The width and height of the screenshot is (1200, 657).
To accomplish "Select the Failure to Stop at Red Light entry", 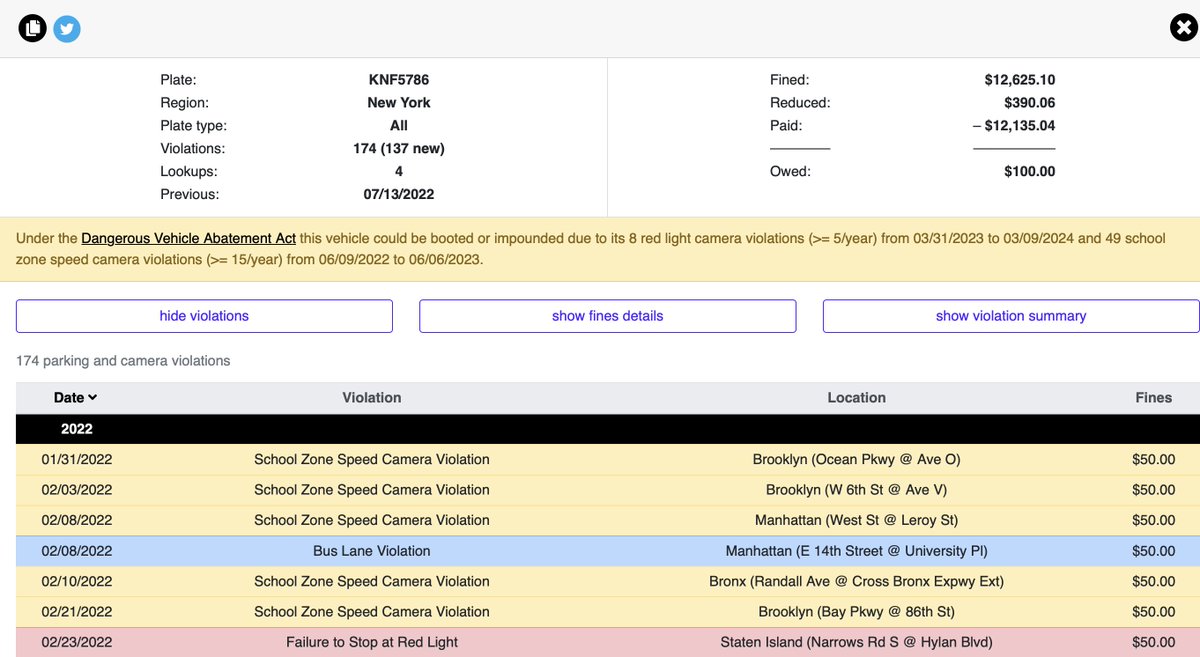I will coord(372,642).
